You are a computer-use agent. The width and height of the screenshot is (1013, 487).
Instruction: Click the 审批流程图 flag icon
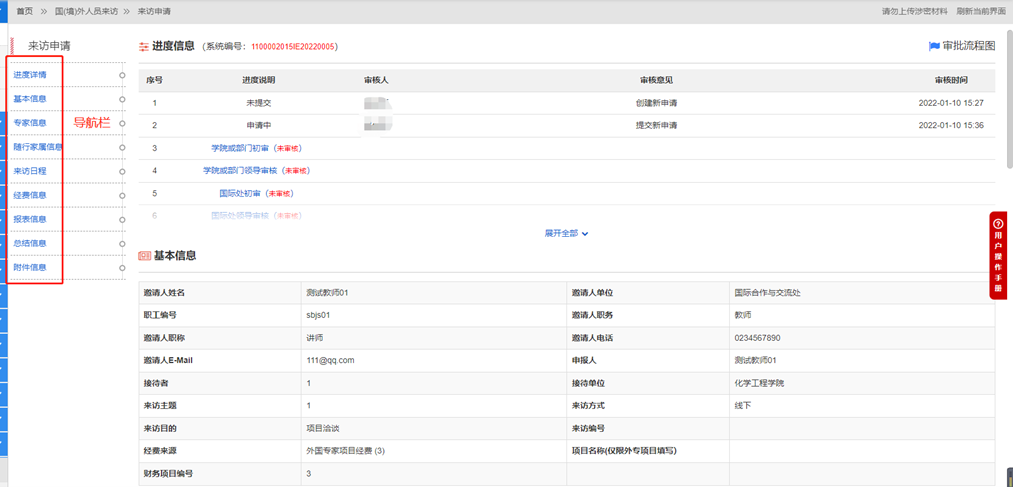[934, 46]
